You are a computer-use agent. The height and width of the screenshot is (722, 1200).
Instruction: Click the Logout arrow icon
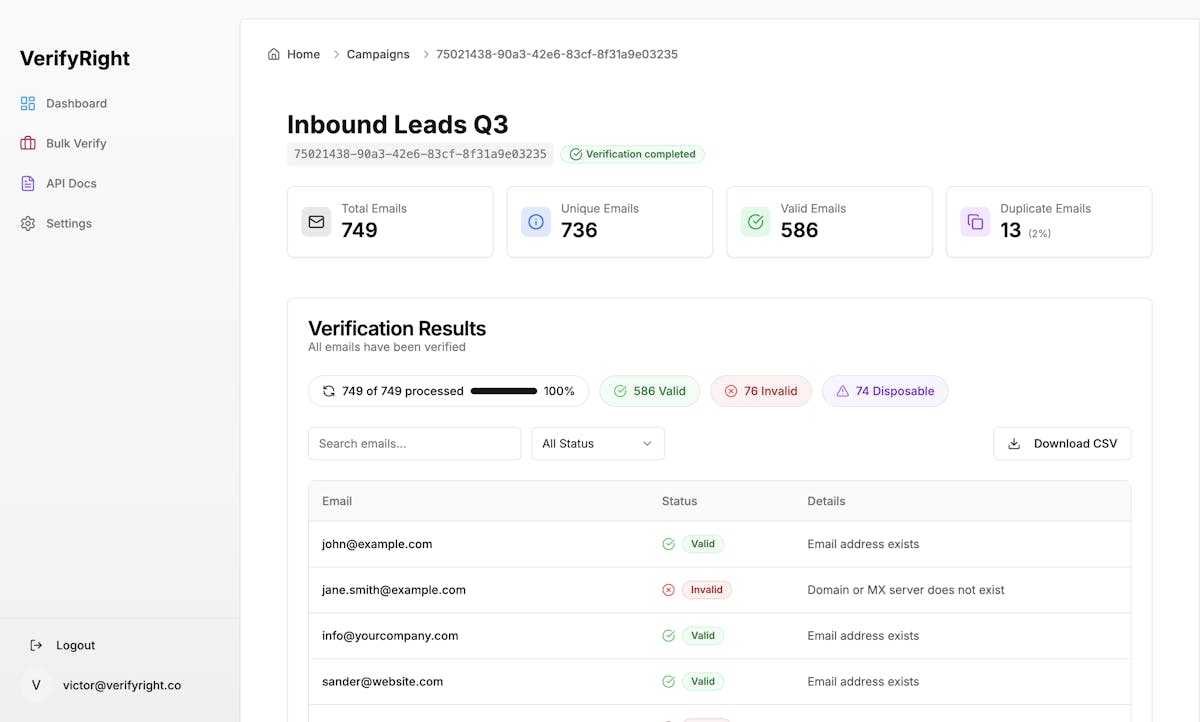(36, 645)
